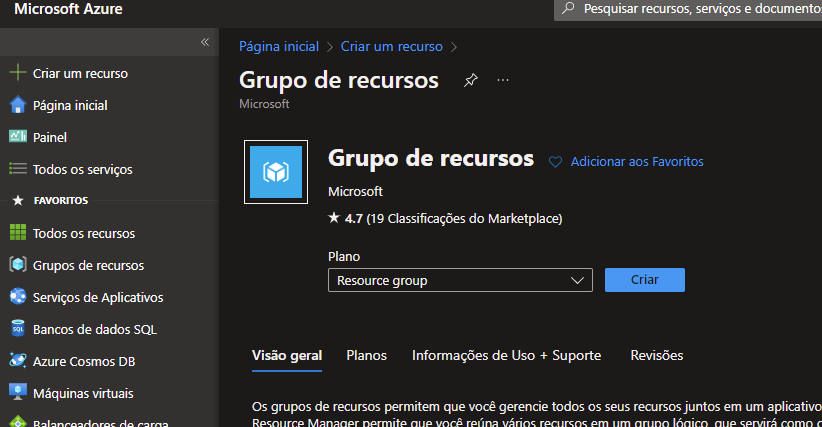The height and width of the screenshot is (427, 822).
Task: Click the Máquinas virtuais monitor icon
Action: [x=18, y=392]
